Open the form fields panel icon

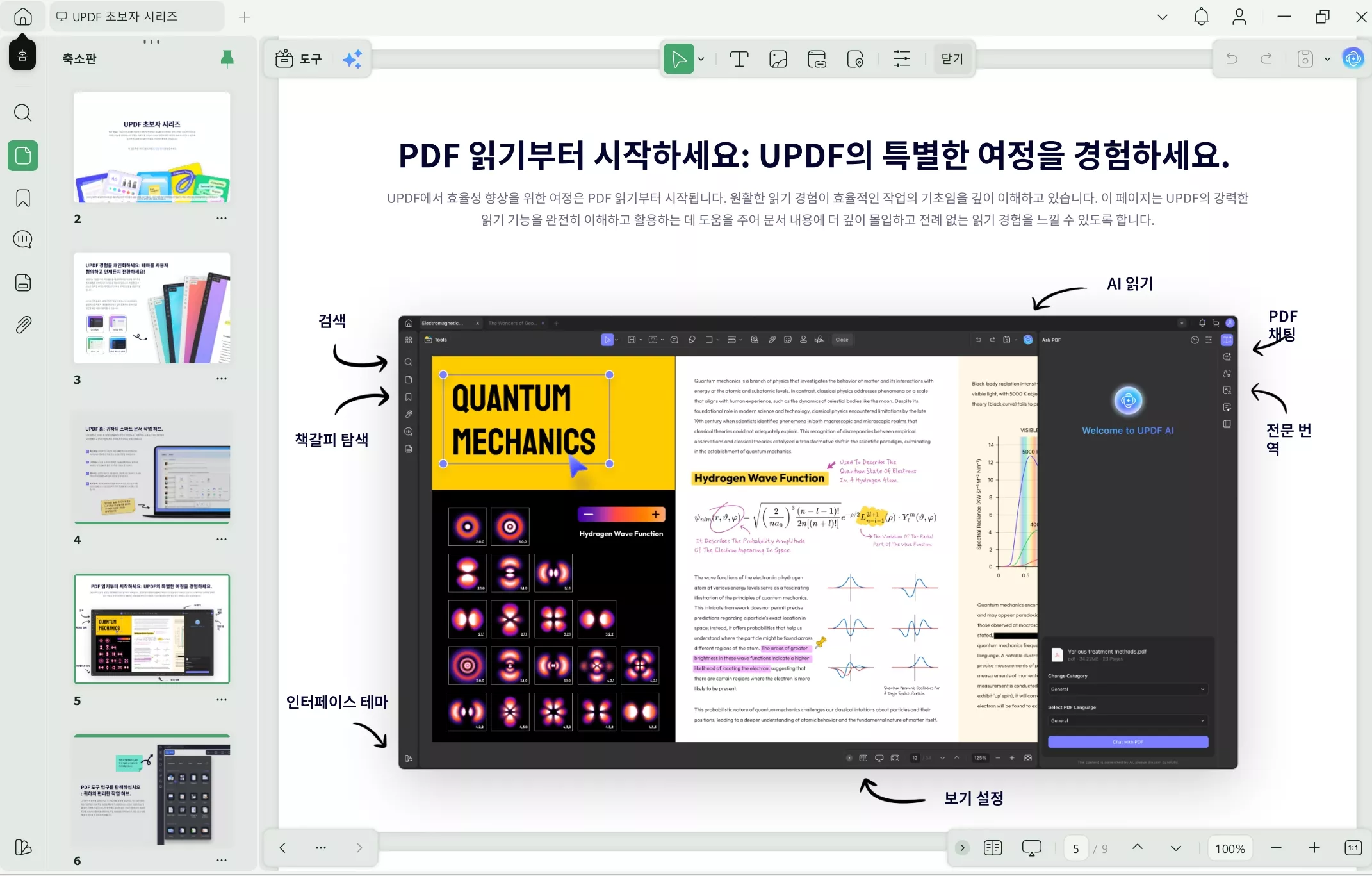pos(23,283)
